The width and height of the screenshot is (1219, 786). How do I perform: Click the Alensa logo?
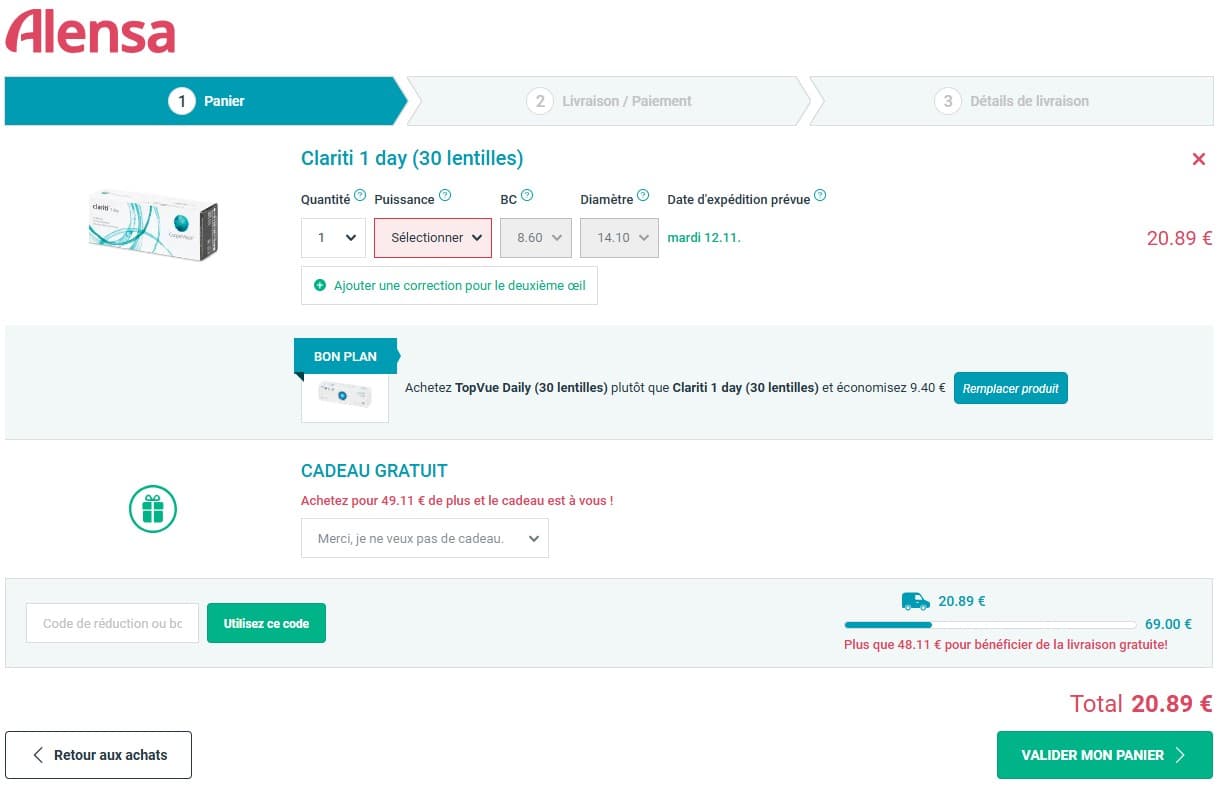coord(90,32)
